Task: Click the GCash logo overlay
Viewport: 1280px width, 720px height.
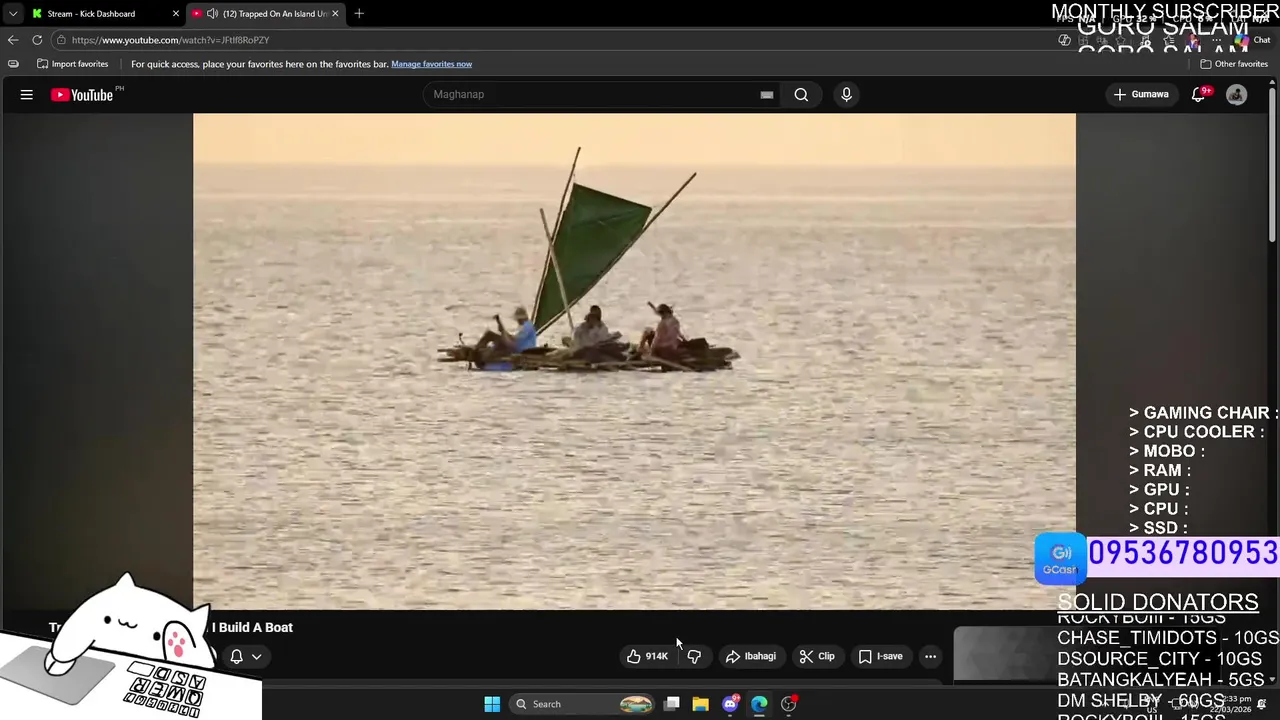Action: pos(1060,558)
